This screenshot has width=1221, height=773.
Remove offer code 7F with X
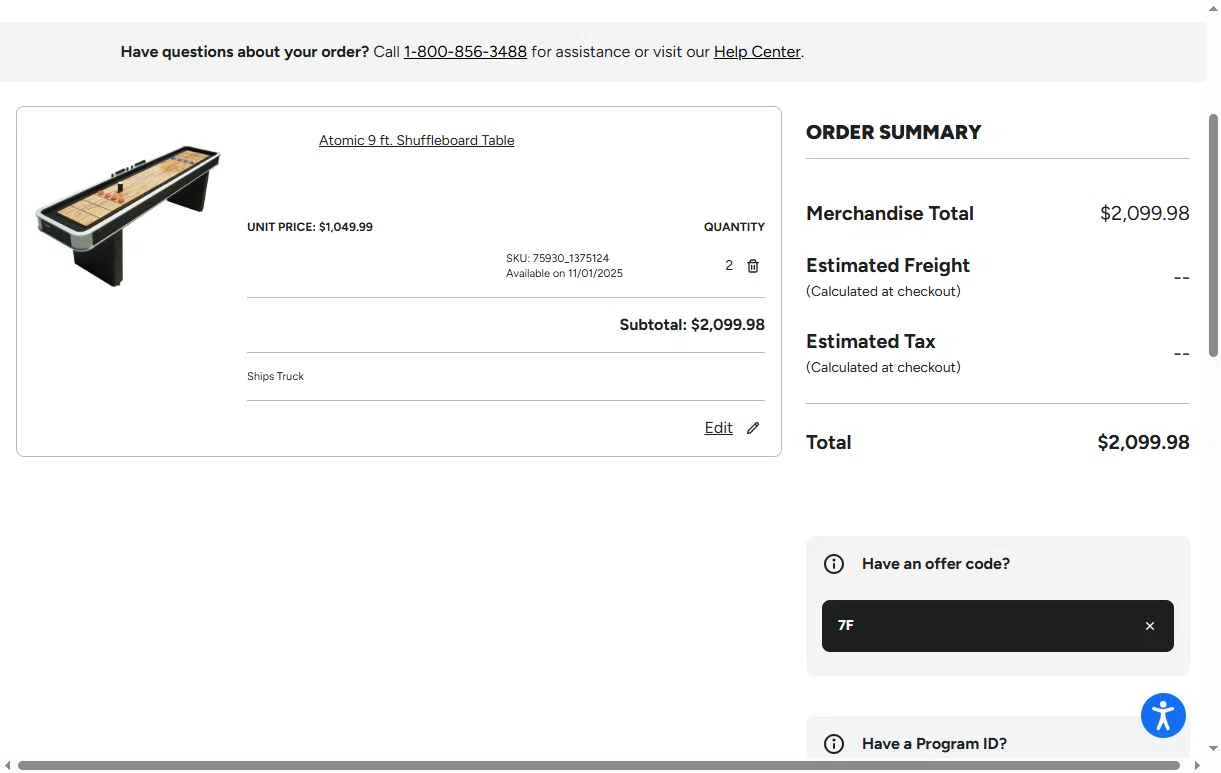tap(1150, 626)
